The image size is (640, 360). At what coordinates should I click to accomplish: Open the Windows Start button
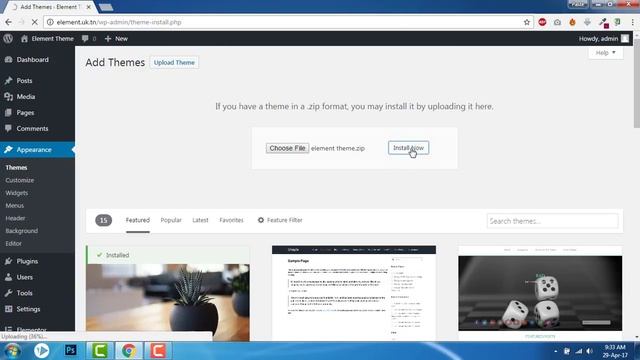pyautogui.click(x=13, y=351)
